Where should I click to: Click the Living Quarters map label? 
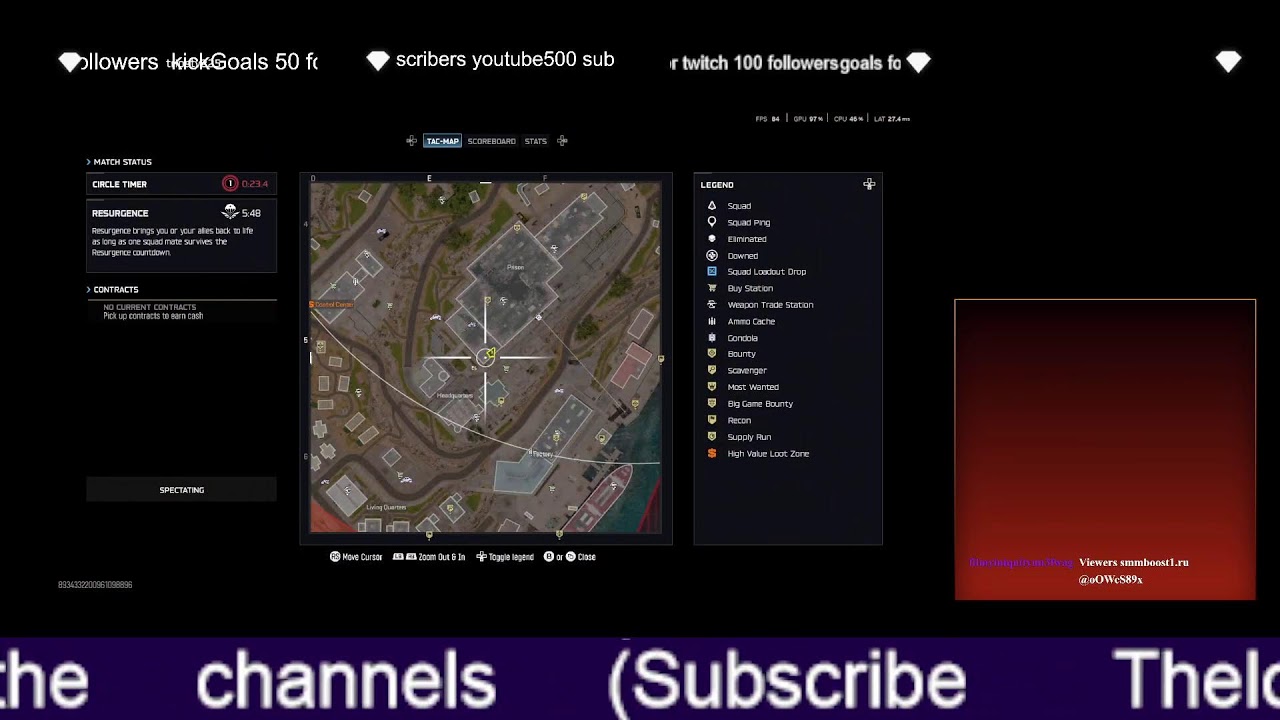[386, 507]
